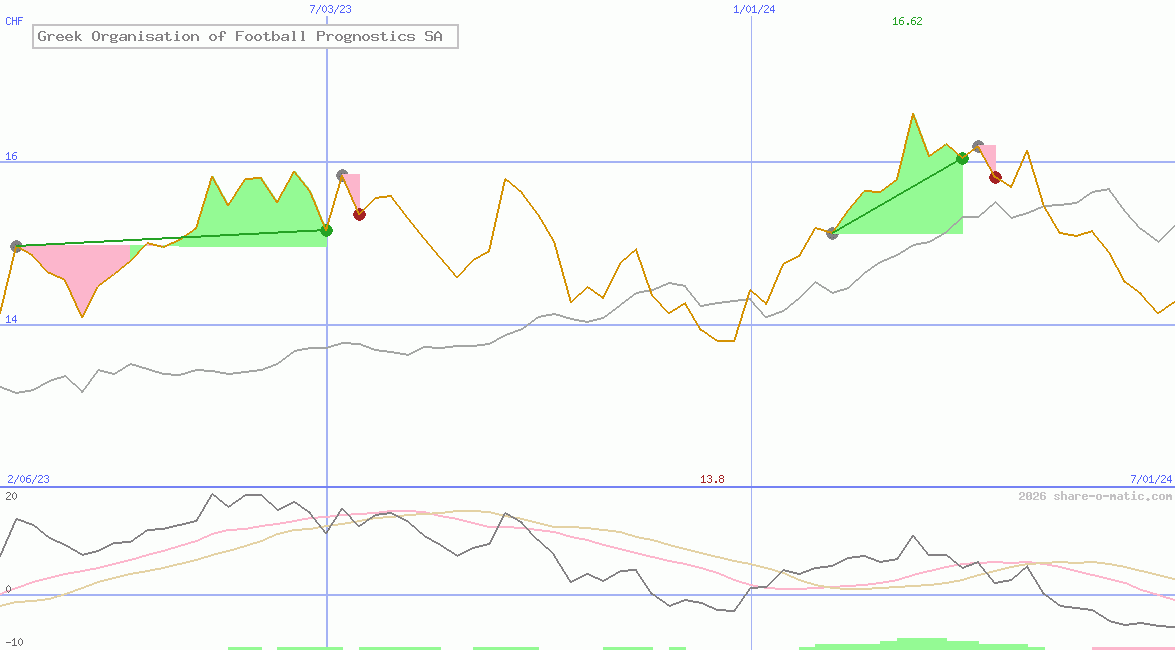Screen dimensions: 1175x650
Task: Select the 7/03/23 date label at top
Action: [x=332, y=8]
